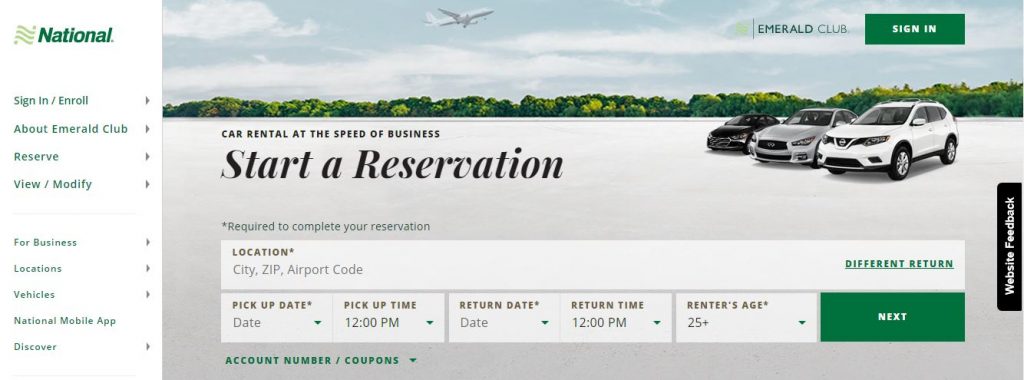This screenshot has width=1024, height=380.
Task: Expand the For Business submenu arrow
Action: point(148,242)
